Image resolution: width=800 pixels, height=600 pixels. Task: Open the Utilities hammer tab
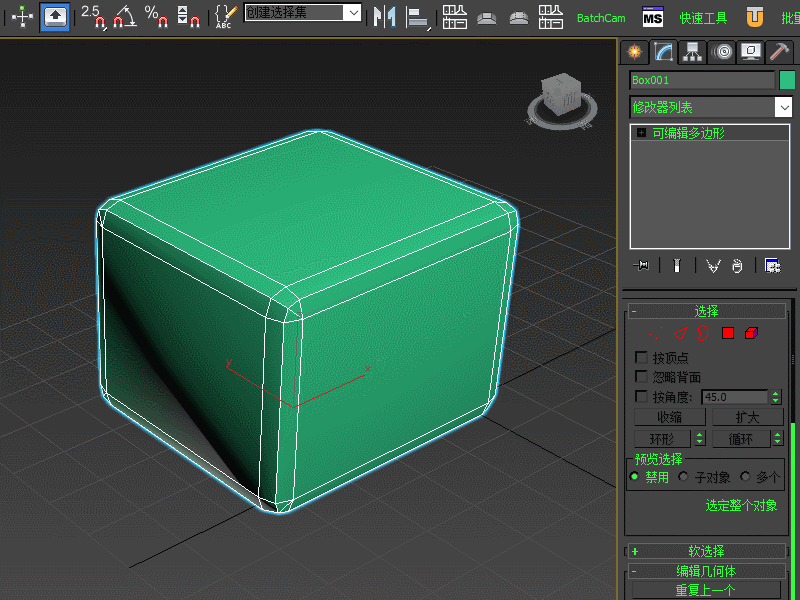(779, 52)
